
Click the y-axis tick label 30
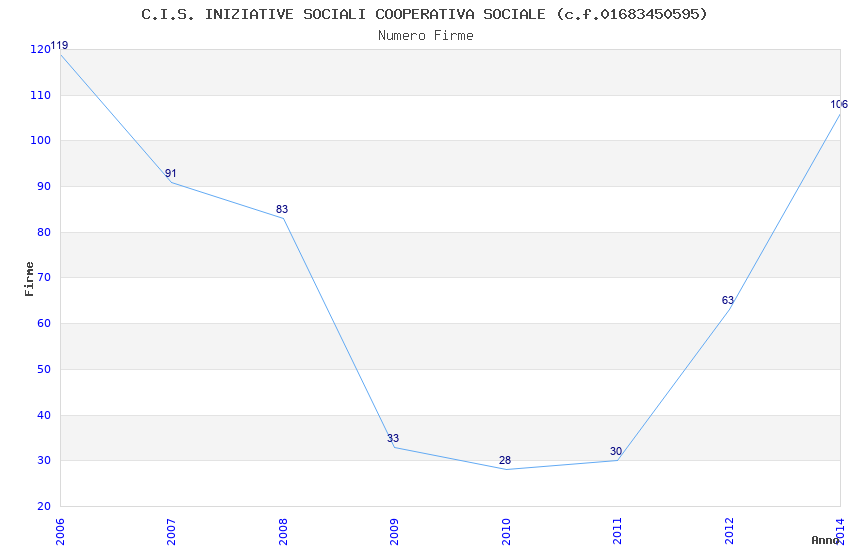43,461
